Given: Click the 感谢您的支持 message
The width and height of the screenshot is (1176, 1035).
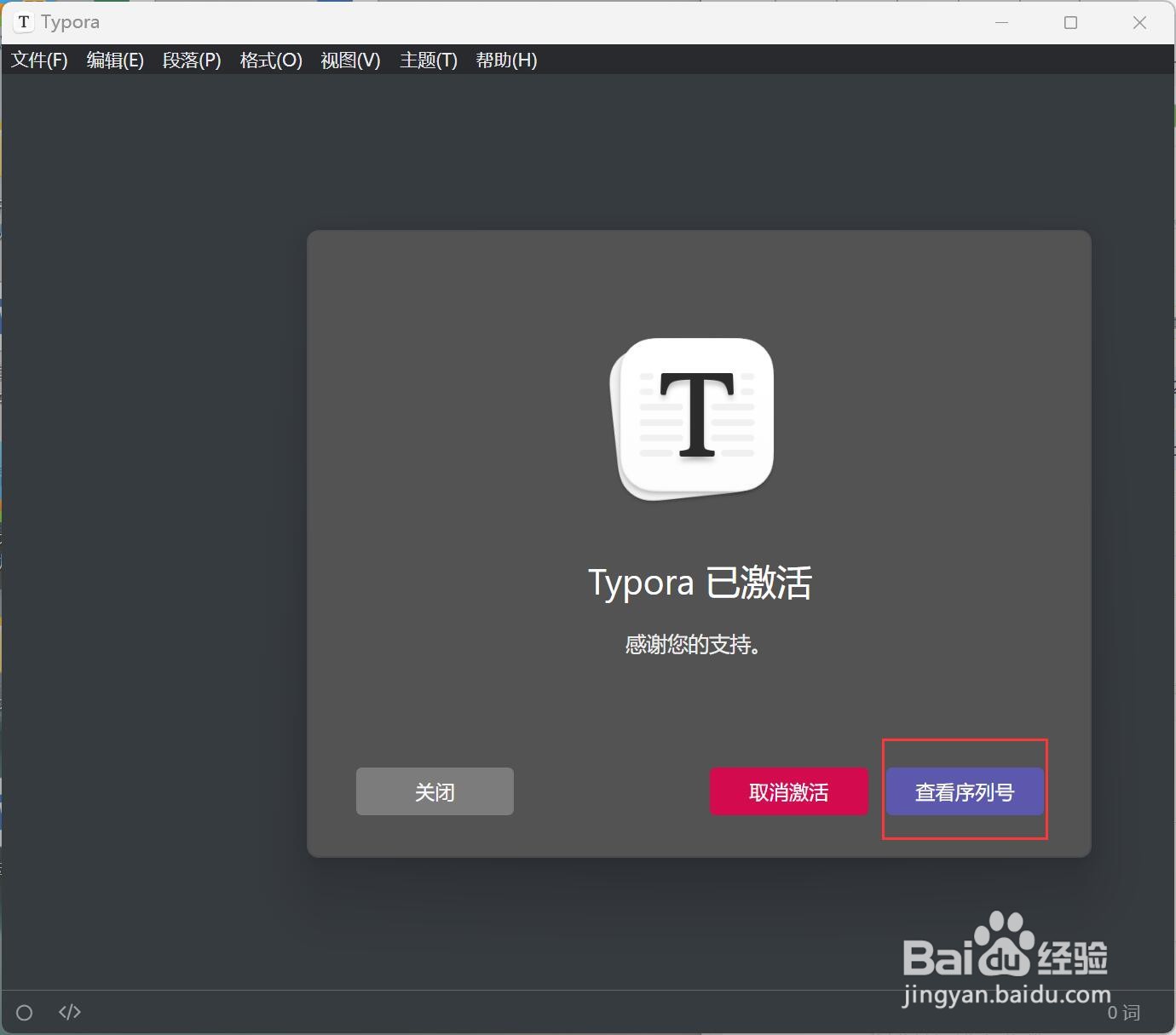Looking at the screenshot, I should 692,645.
